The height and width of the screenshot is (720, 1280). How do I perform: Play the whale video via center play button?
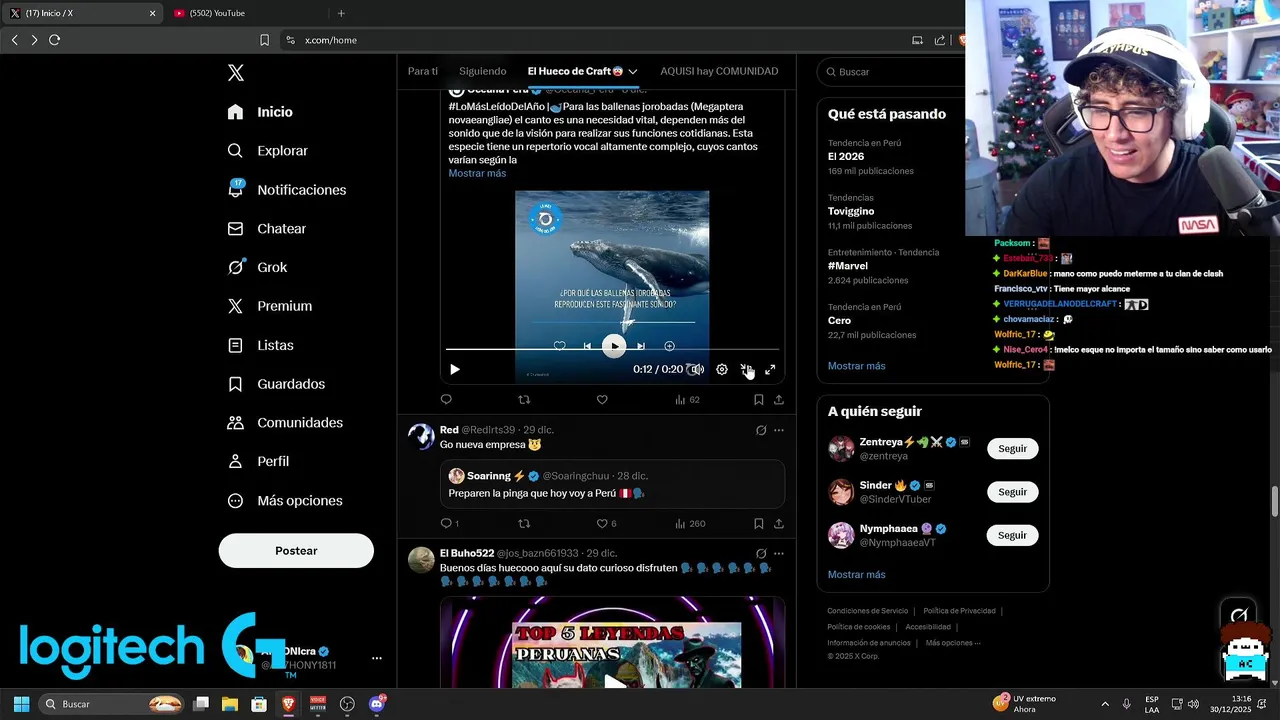pyautogui.click(x=614, y=346)
